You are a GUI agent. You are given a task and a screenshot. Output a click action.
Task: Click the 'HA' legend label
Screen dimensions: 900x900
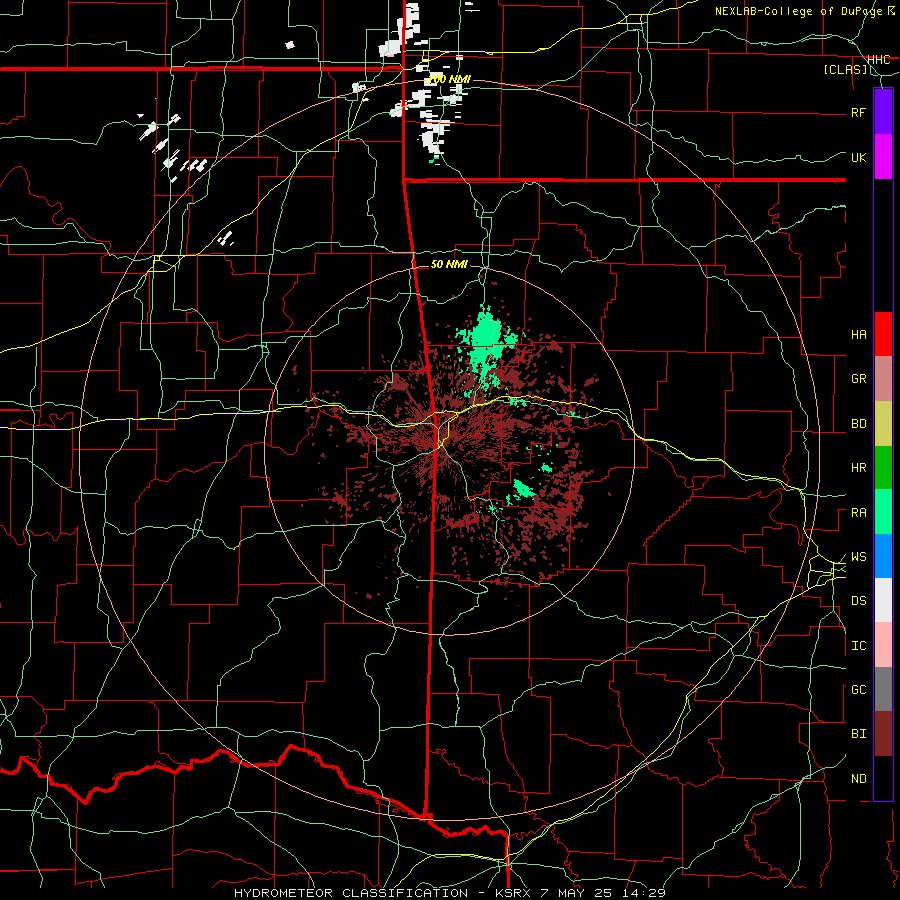tap(858, 335)
